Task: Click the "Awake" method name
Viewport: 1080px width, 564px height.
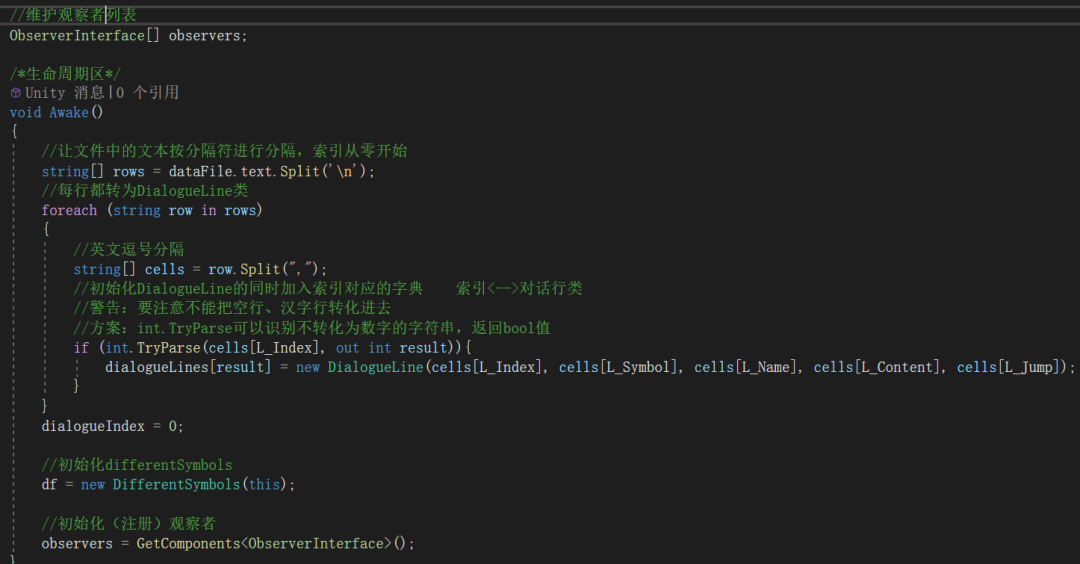Action: click(x=69, y=113)
